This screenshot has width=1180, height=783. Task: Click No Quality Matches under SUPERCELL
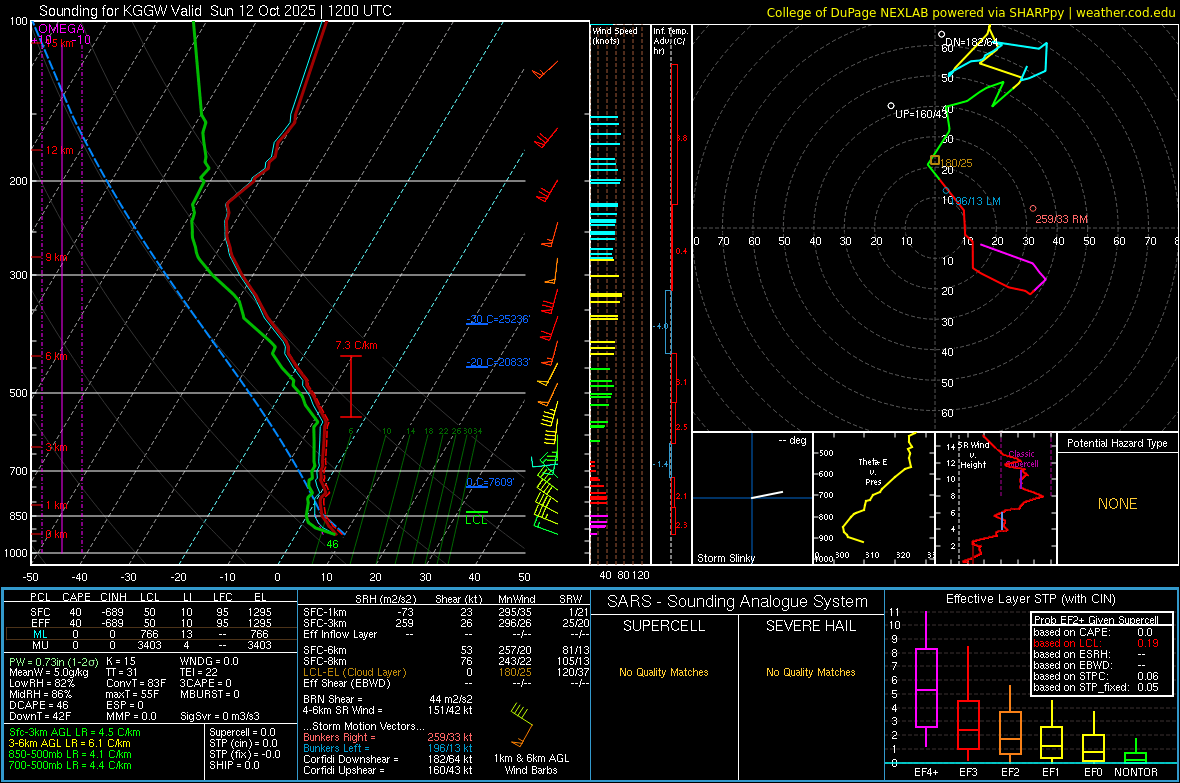click(x=664, y=672)
